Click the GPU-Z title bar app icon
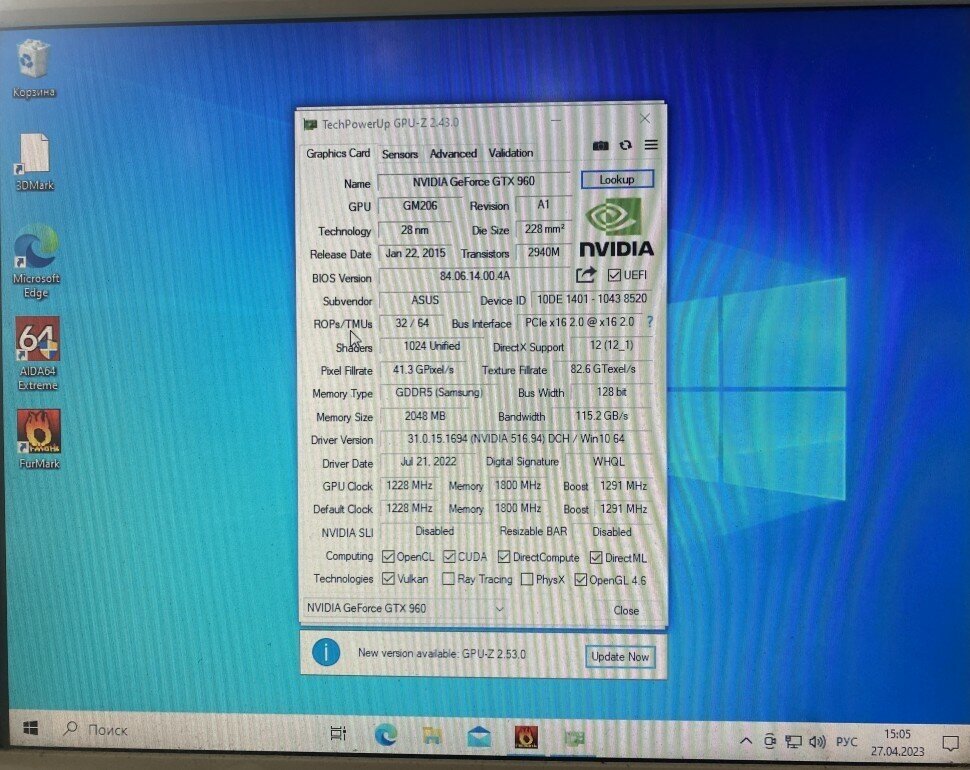The width and height of the screenshot is (970, 770). [310, 124]
